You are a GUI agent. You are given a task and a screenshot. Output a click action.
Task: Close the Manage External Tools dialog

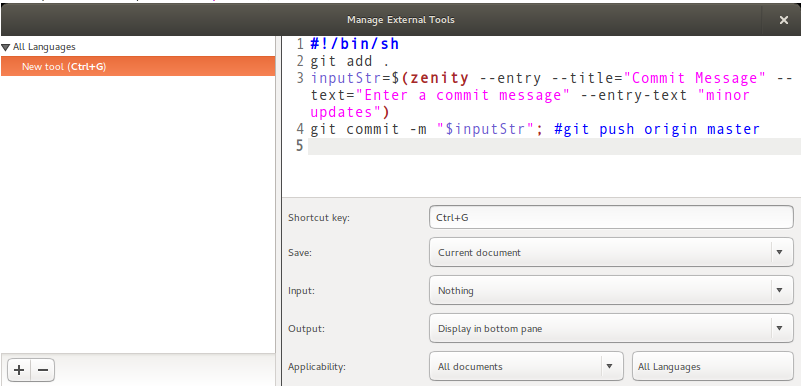click(x=783, y=20)
